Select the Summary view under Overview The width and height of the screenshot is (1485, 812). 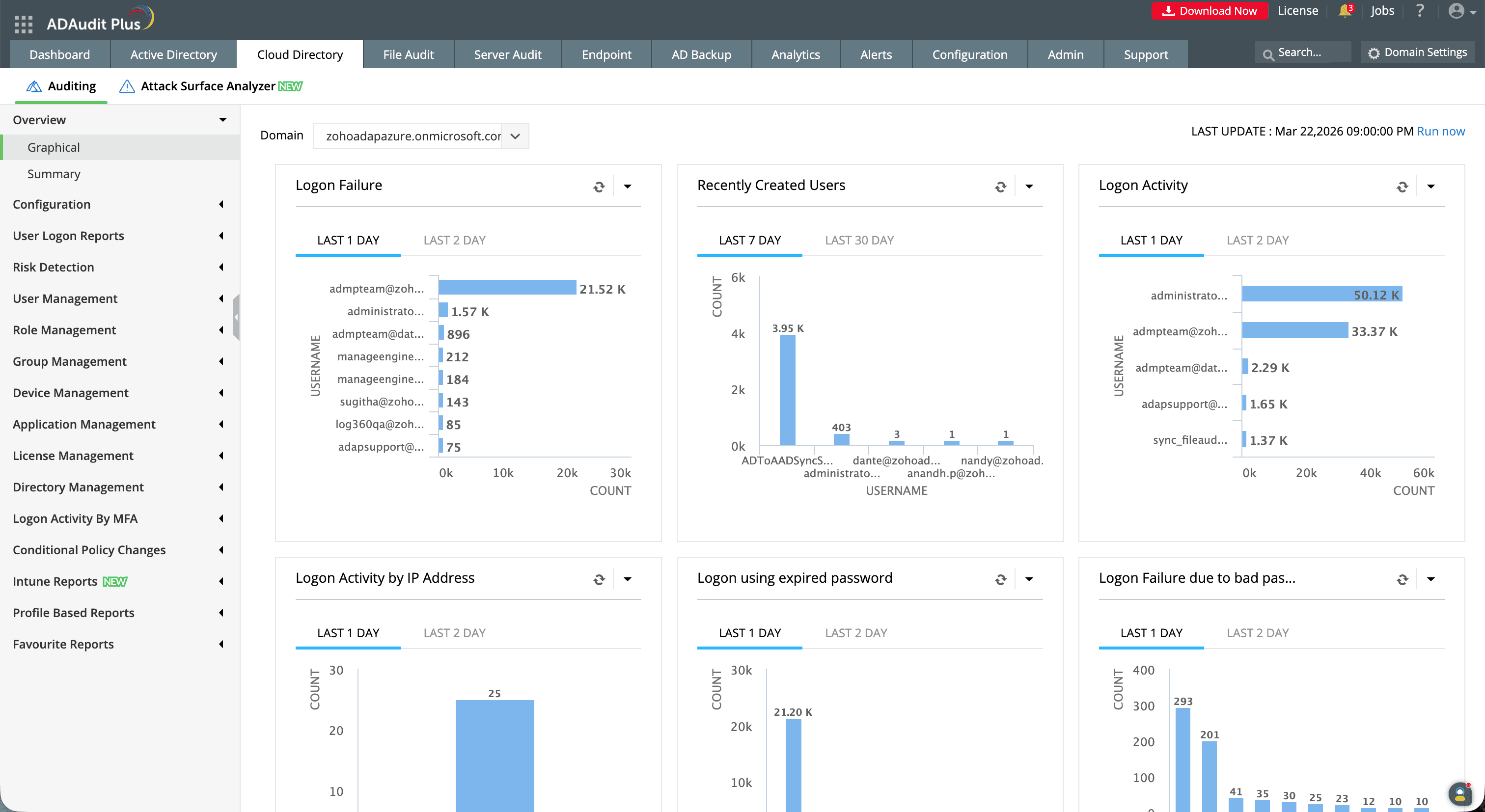54,173
